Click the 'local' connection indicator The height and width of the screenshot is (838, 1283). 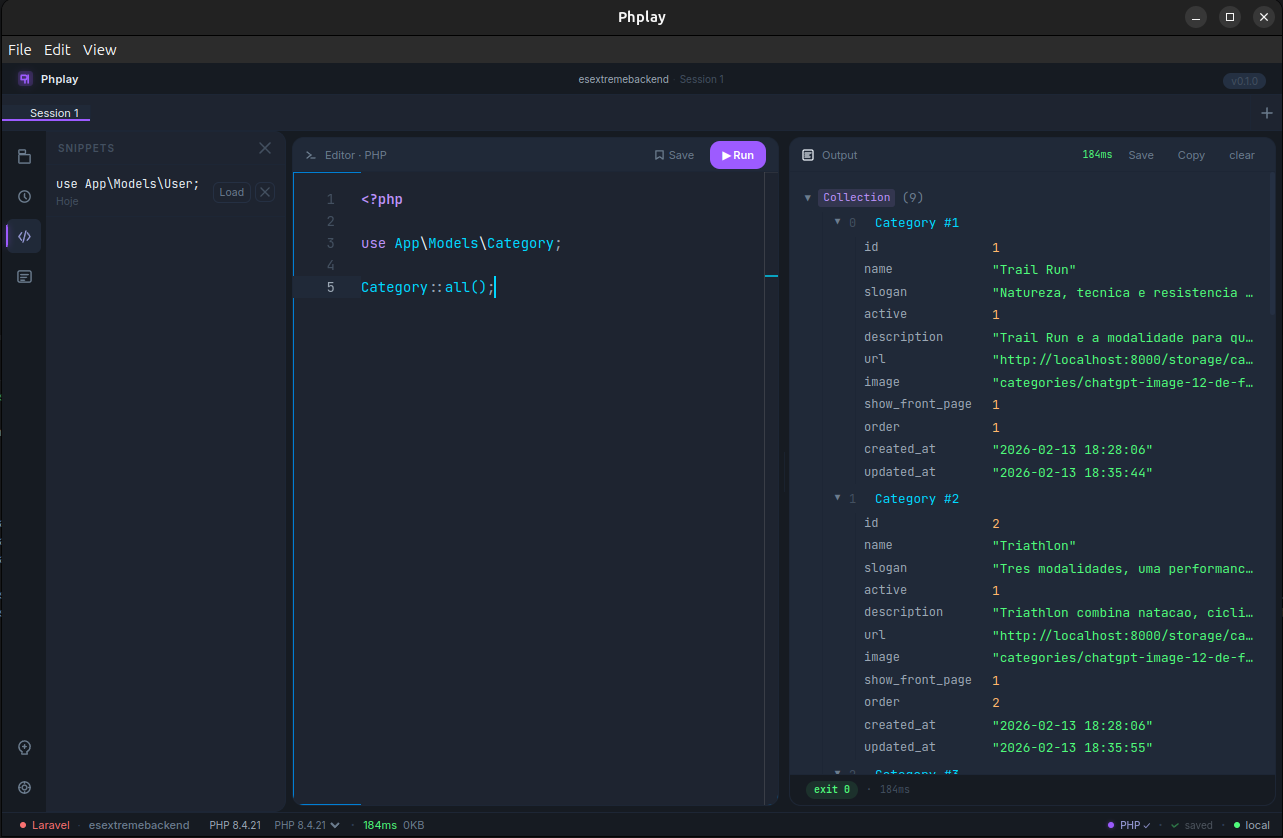click(x=1251, y=825)
